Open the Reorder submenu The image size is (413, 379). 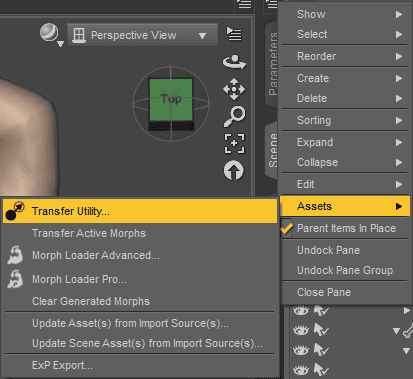pos(345,56)
